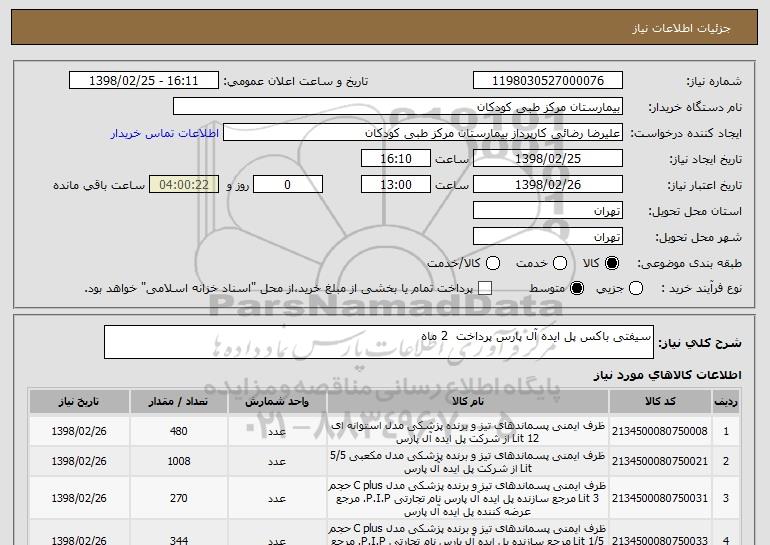This screenshot has width=770, height=545.
Task: Choose the جزیی purchase process option
Action: click(x=636, y=289)
